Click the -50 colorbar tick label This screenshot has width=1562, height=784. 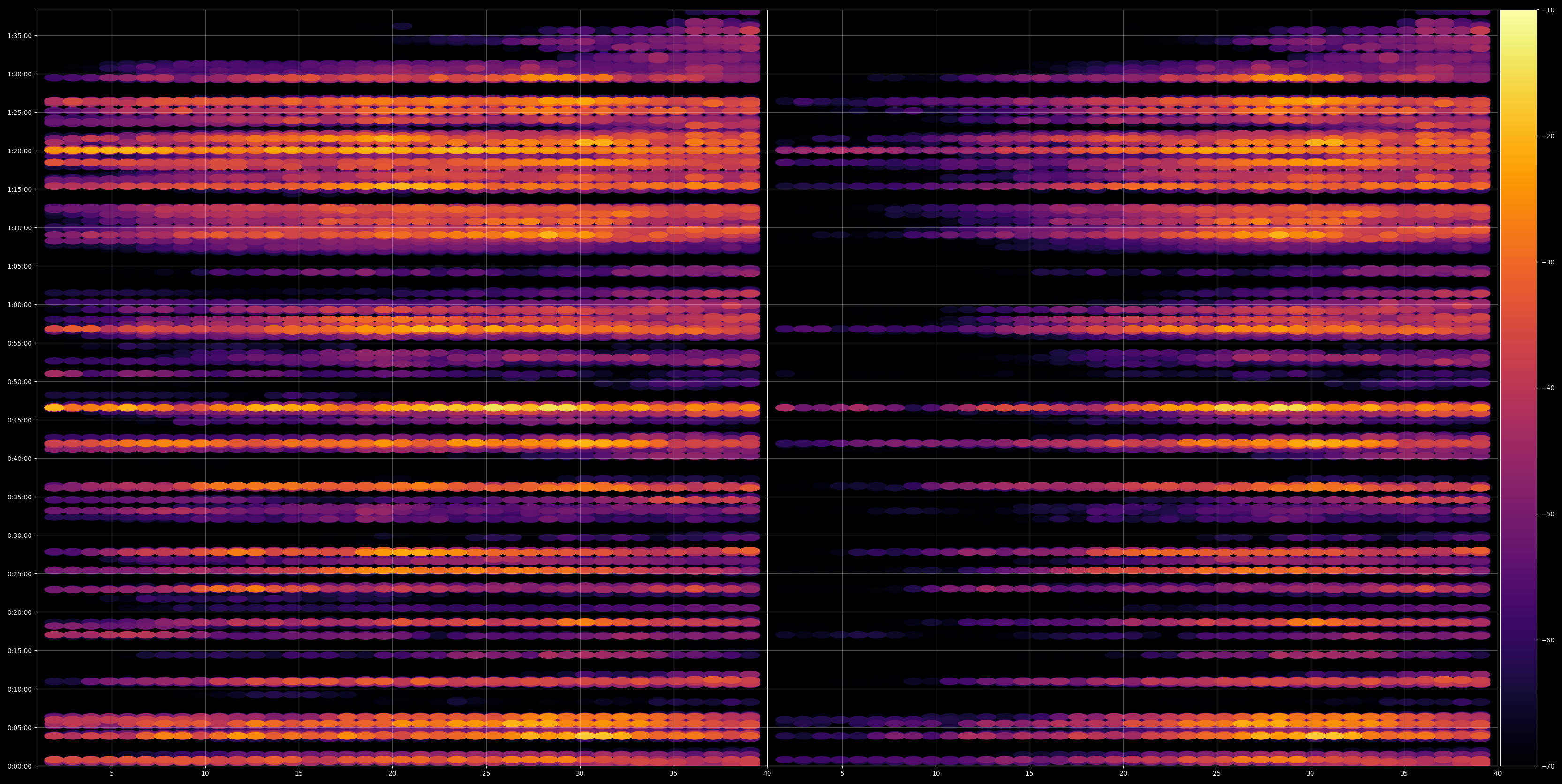click(x=1548, y=514)
